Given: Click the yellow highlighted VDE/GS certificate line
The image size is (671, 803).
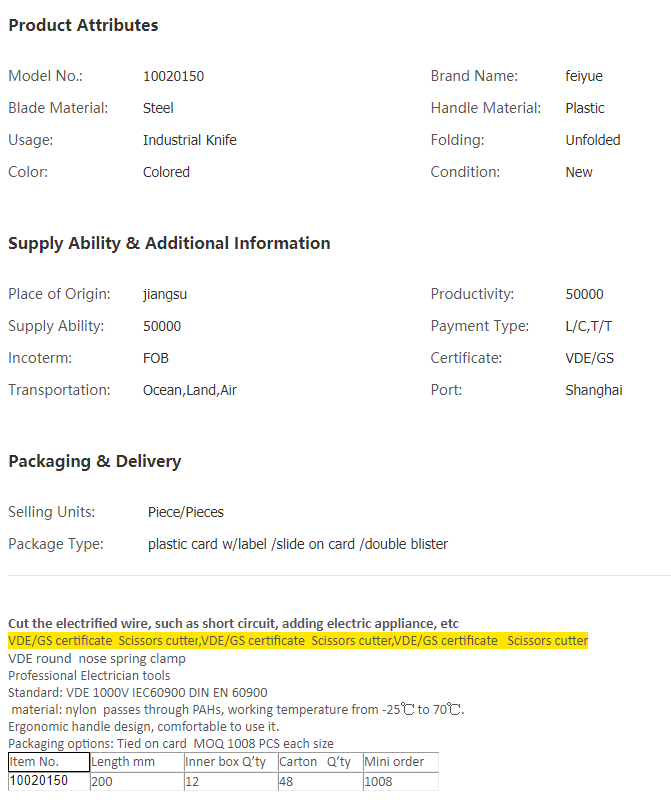Looking at the screenshot, I should click(298, 640).
